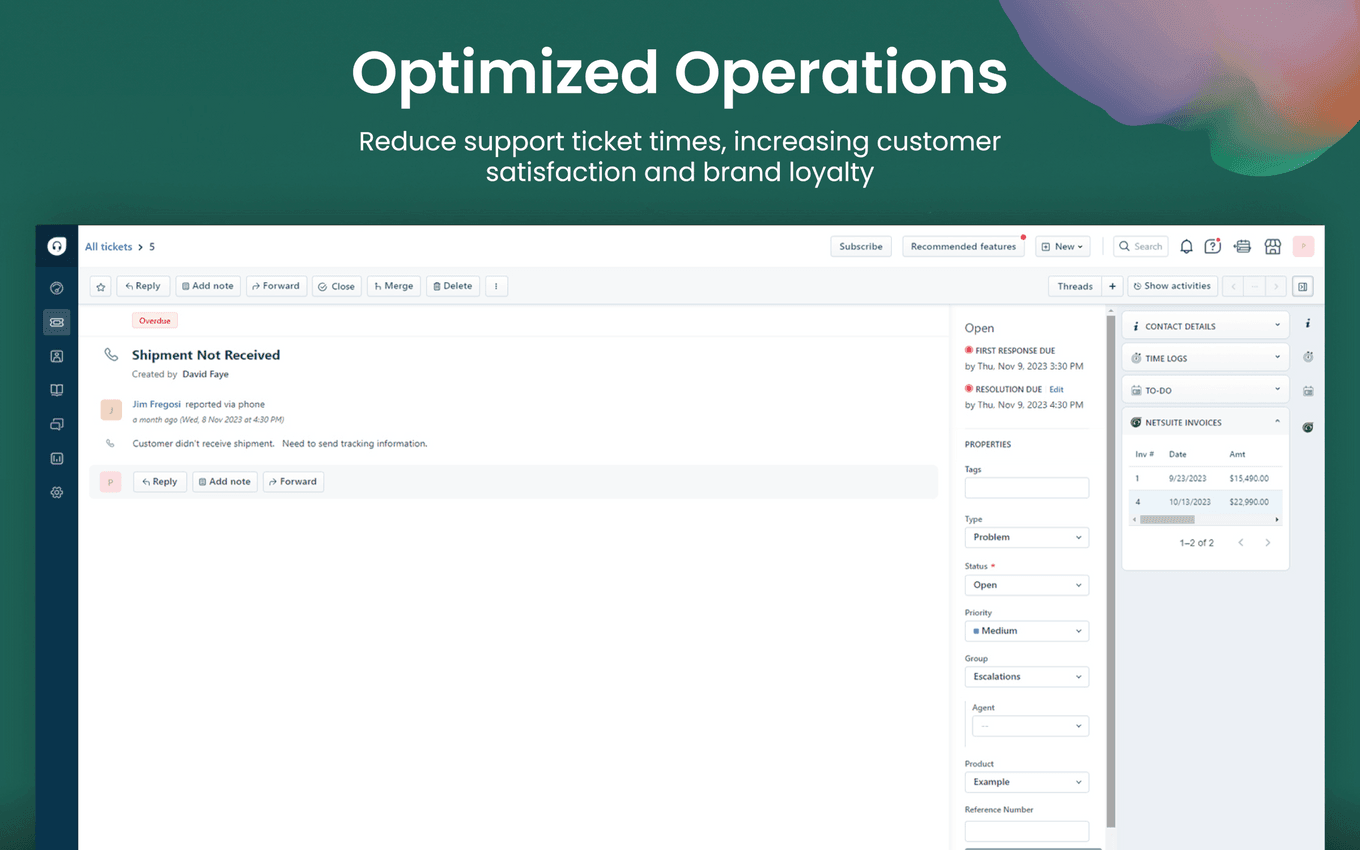The image size is (1360, 850).
Task: Collapse the ticket details side panel
Action: point(1302,286)
